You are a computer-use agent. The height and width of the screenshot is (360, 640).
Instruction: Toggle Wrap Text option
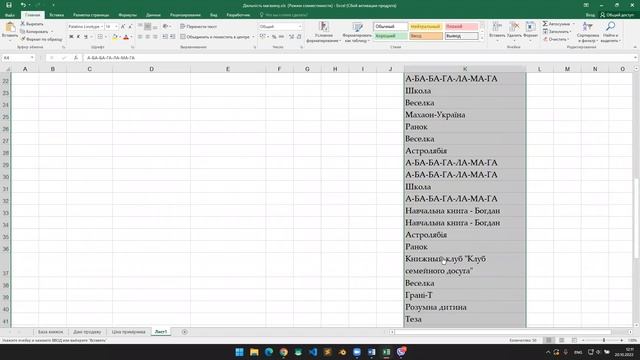click(x=198, y=27)
